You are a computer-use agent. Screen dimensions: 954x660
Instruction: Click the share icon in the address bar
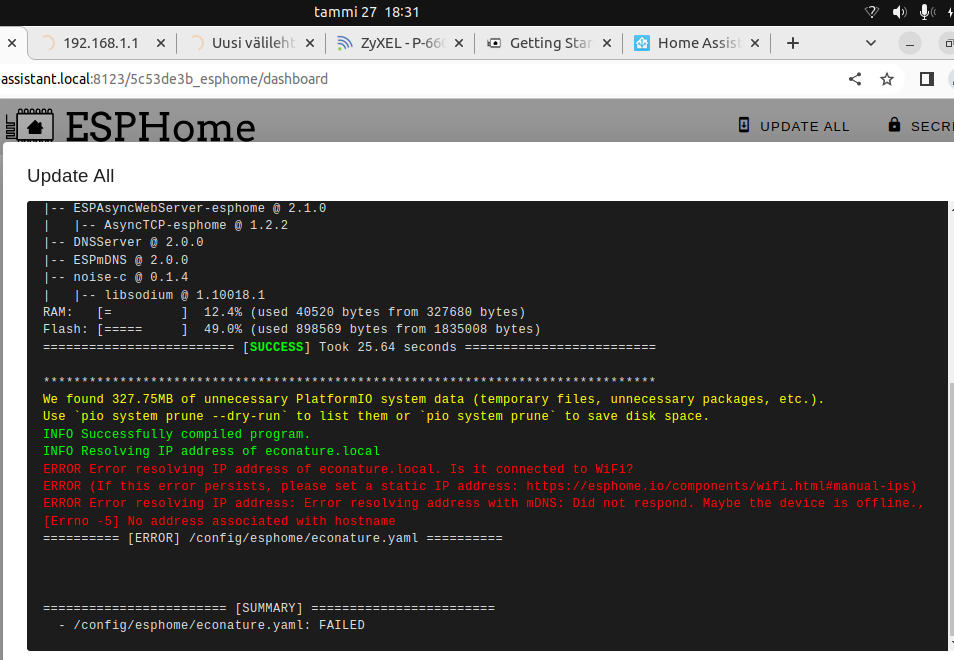854,78
